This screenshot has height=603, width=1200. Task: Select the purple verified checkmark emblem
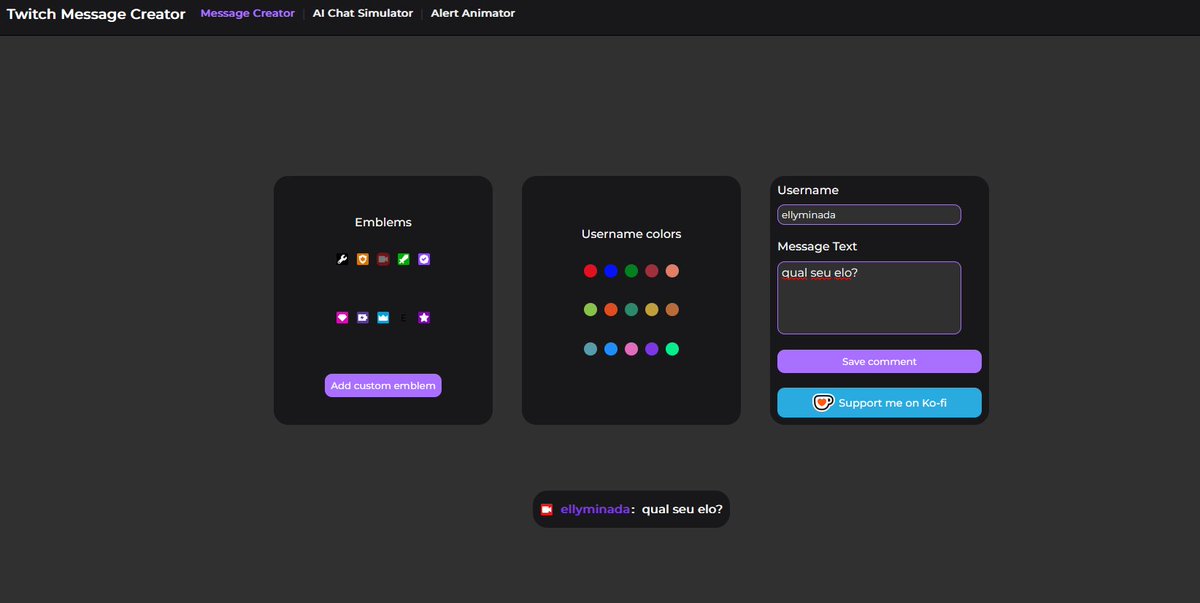pos(424,259)
